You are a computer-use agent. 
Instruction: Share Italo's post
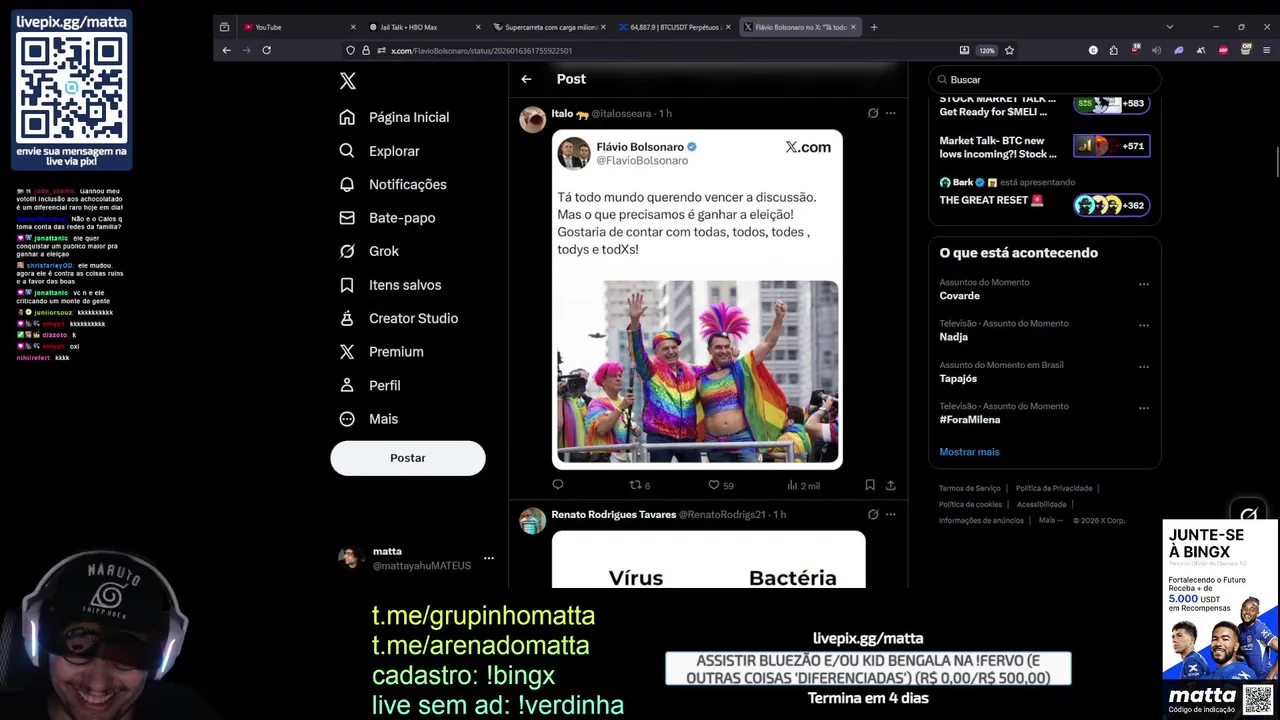point(890,485)
